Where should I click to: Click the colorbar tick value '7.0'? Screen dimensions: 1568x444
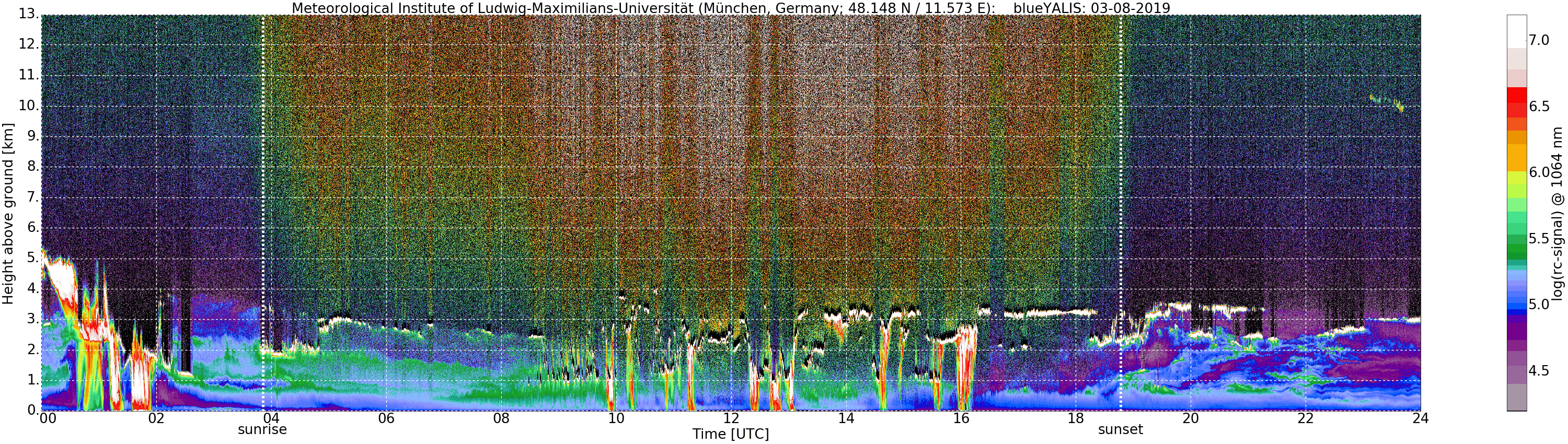coord(1539,40)
